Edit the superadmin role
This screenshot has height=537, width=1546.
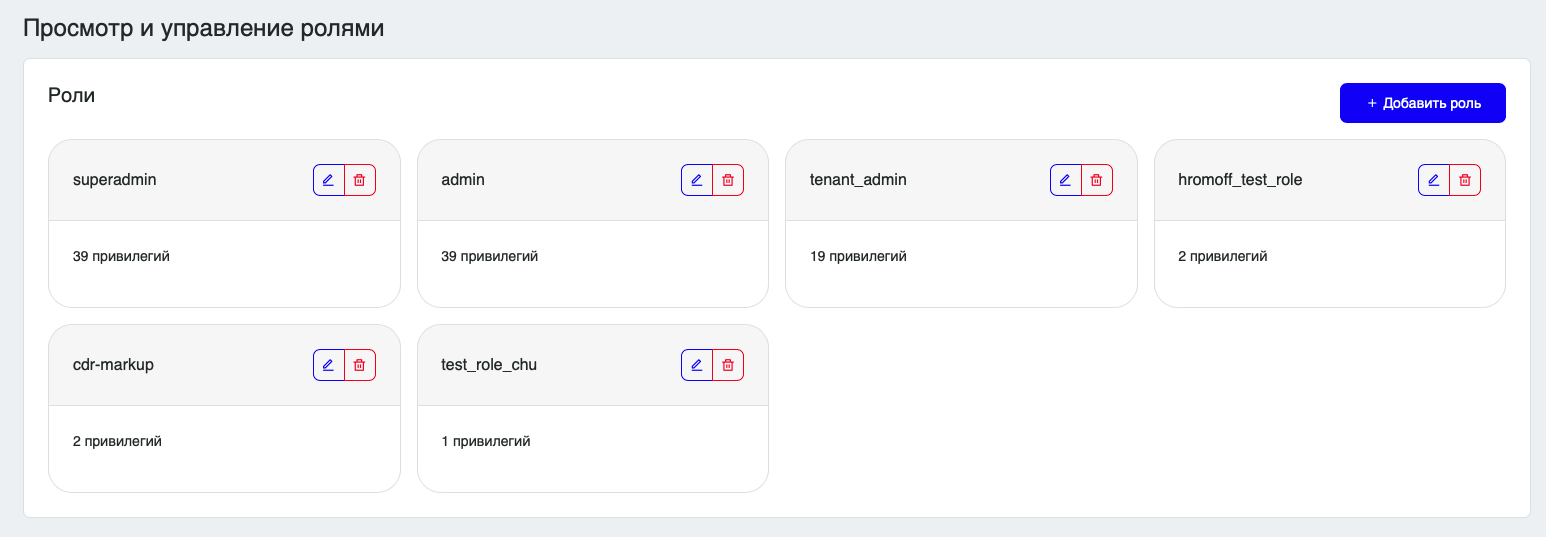(329, 180)
